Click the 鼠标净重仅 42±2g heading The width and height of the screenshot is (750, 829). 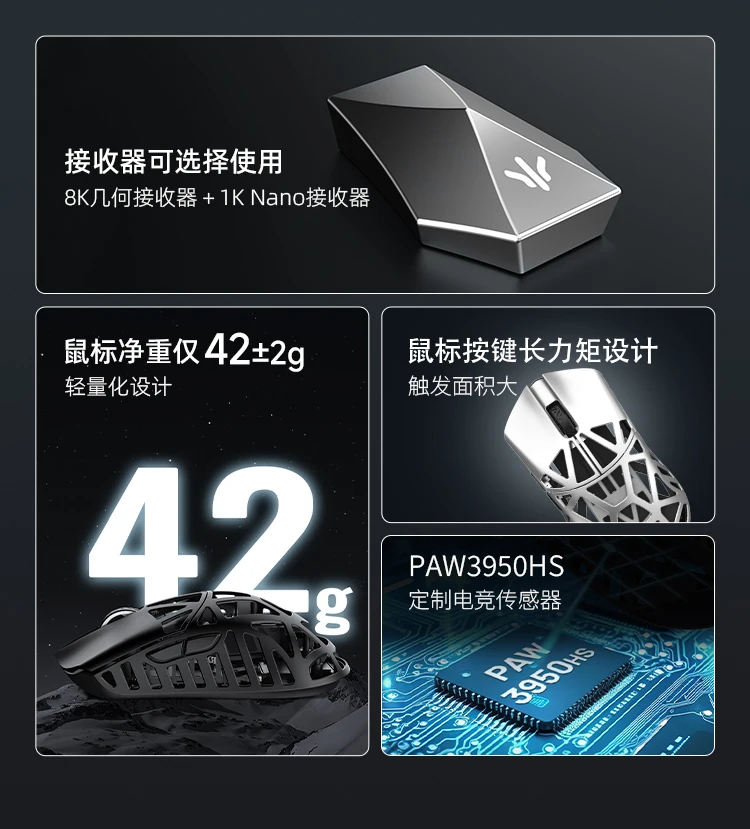pos(184,349)
